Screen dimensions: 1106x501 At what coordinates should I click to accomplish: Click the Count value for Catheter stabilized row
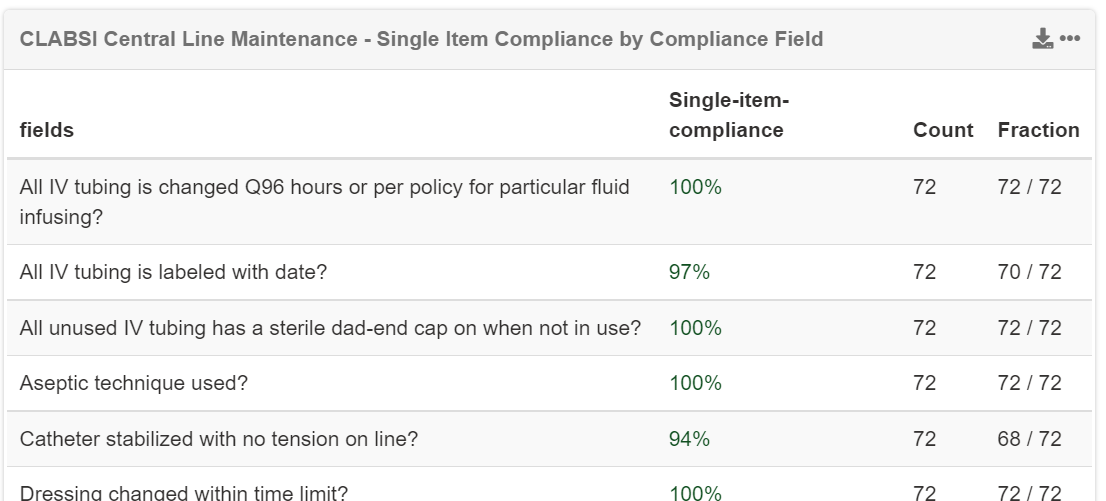point(924,439)
